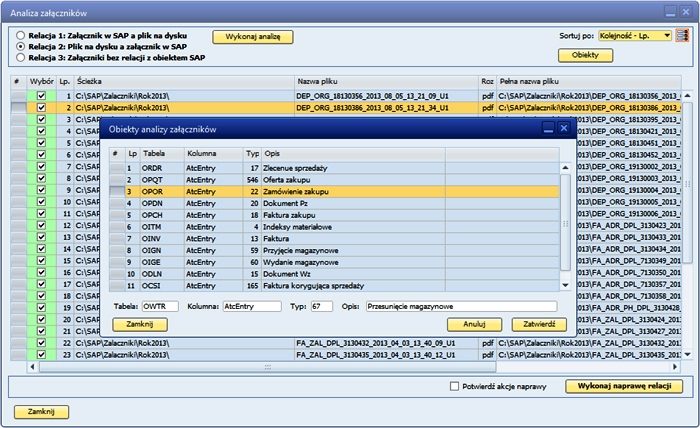Select Relacja 3: Załączniki bez relacji

click(x=21, y=58)
